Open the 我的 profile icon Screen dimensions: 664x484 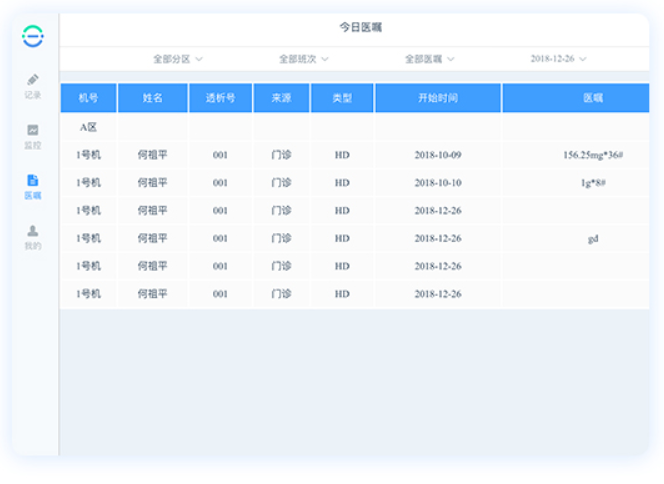[33, 231]
